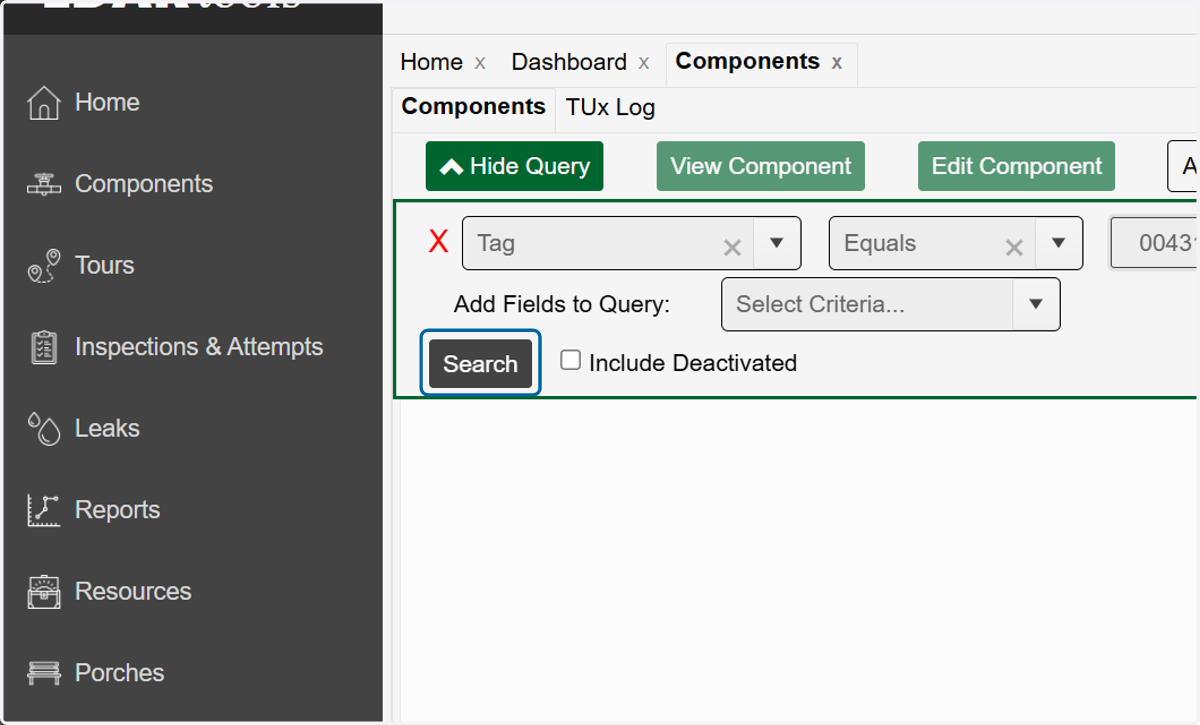Open the Tag field dropdown arrow
Viewport: 1200px width, 725px height.
(776, 243)
